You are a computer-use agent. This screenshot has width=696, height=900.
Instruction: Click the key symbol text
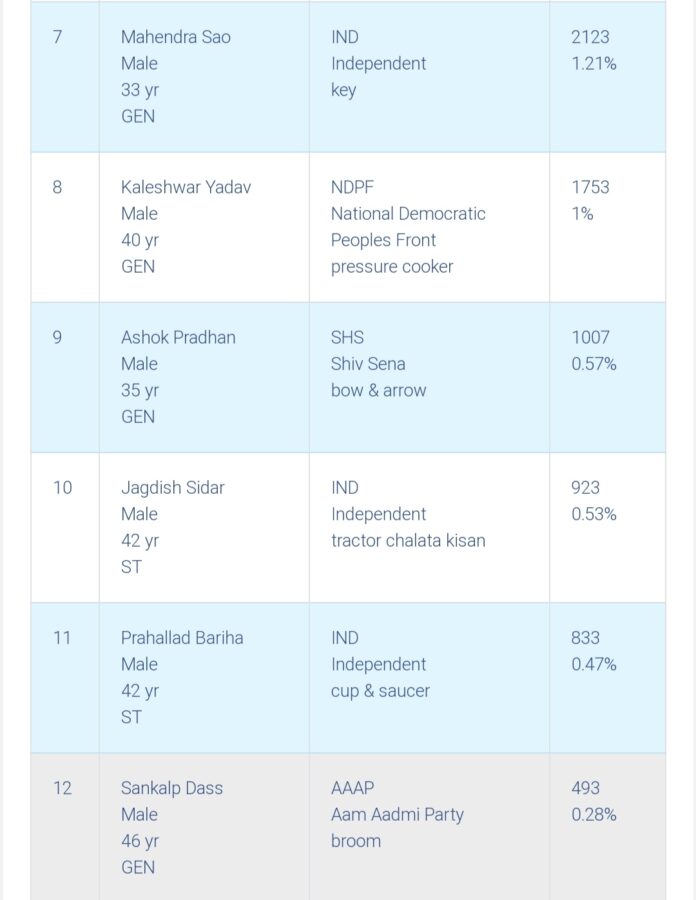tap(343, 90)
